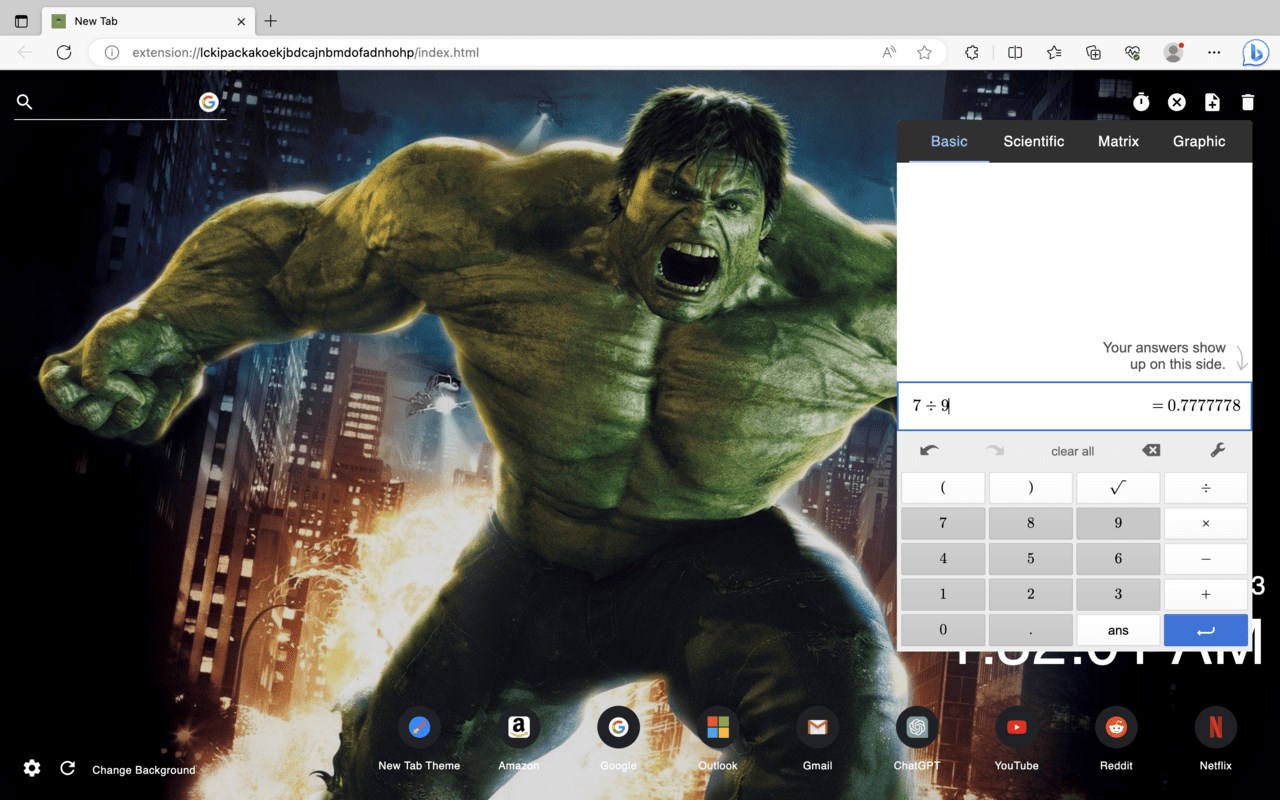Click the refresh background icon

pos(67,768)
